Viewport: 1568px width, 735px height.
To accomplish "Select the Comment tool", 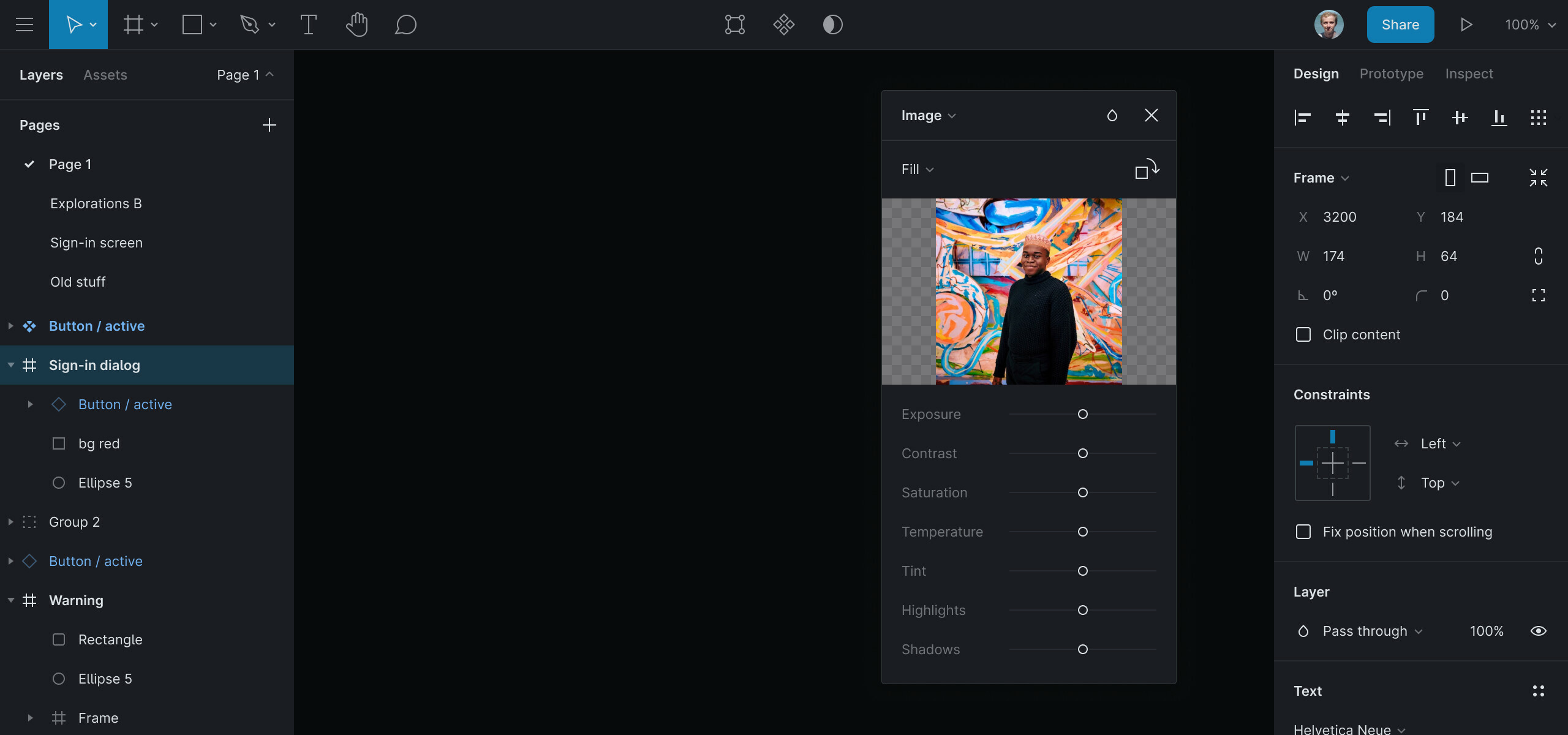I will [405, 24].
